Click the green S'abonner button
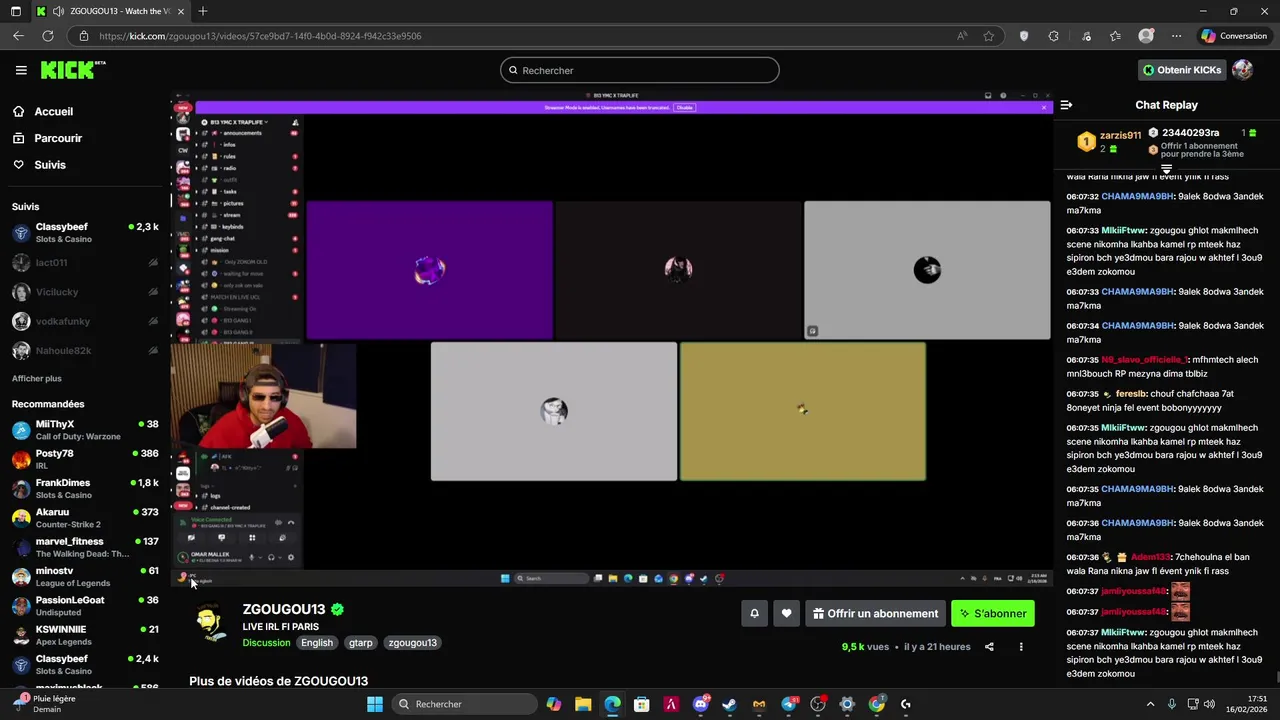Screen dimensions: 1280x720 tap(993, 614)
